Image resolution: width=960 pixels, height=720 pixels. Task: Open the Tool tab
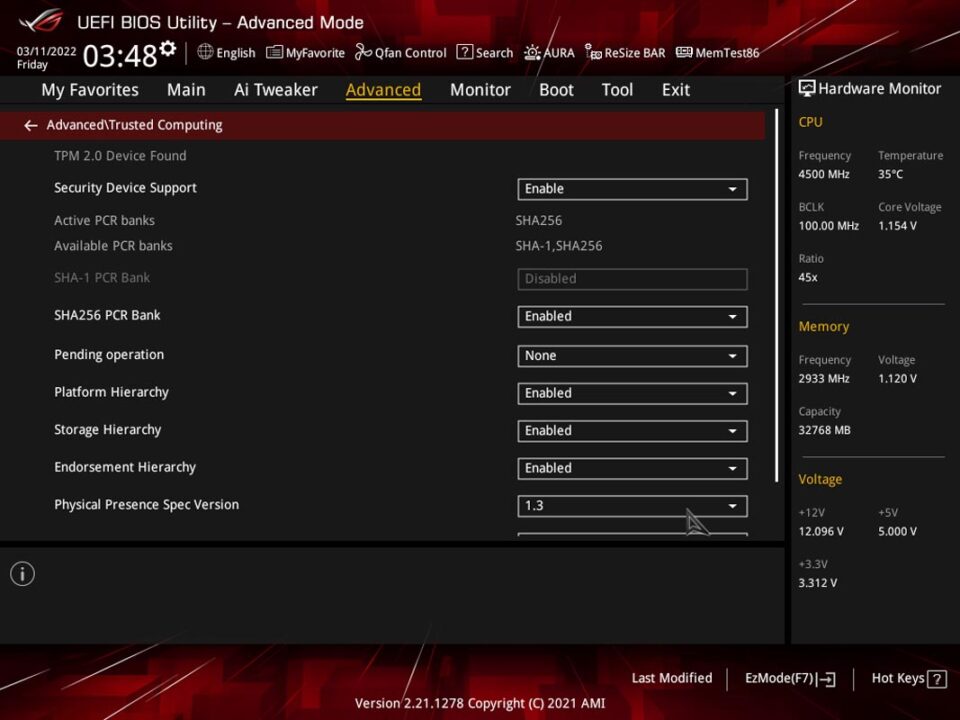617,90
